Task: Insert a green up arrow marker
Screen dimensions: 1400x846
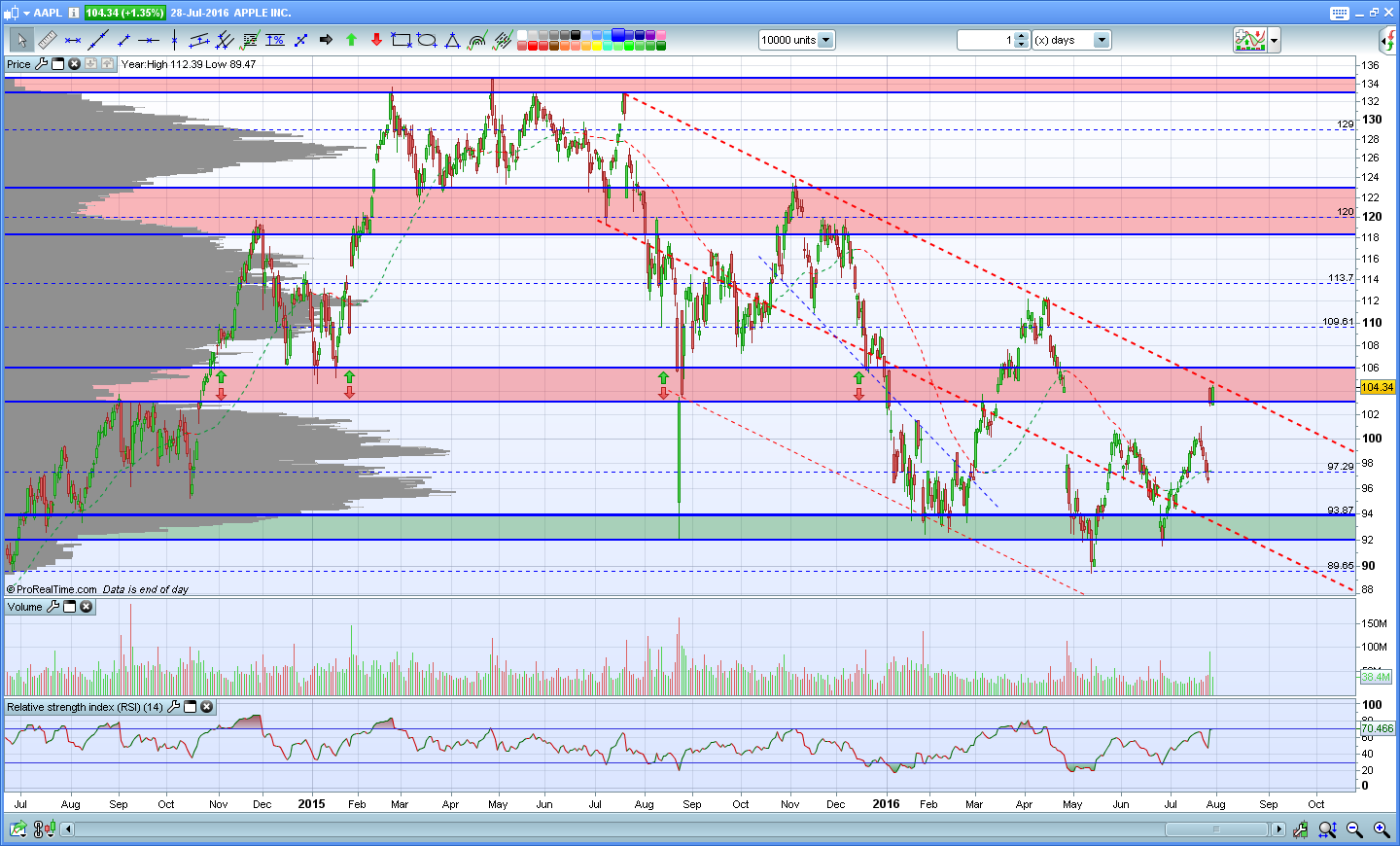Action: 351,40
